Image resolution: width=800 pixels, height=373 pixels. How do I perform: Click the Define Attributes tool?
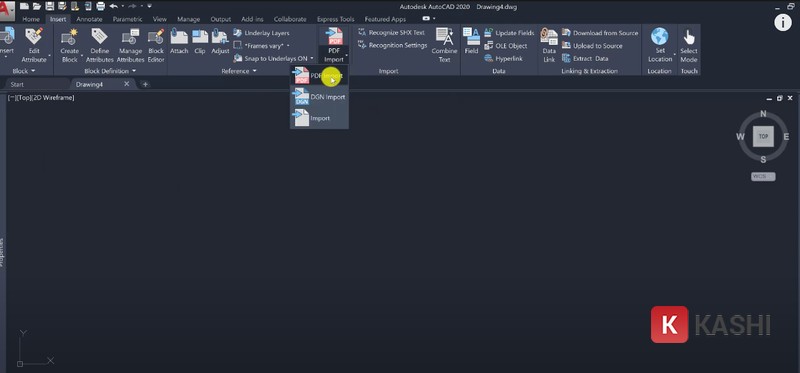tap(99, 45)
